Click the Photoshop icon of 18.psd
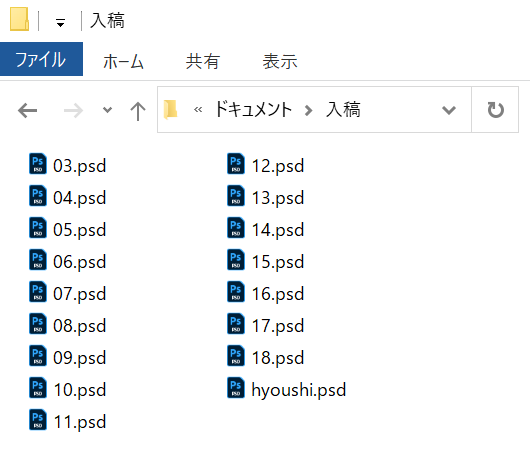This screenshot has height=460, width=530. (x=236, y=356)
